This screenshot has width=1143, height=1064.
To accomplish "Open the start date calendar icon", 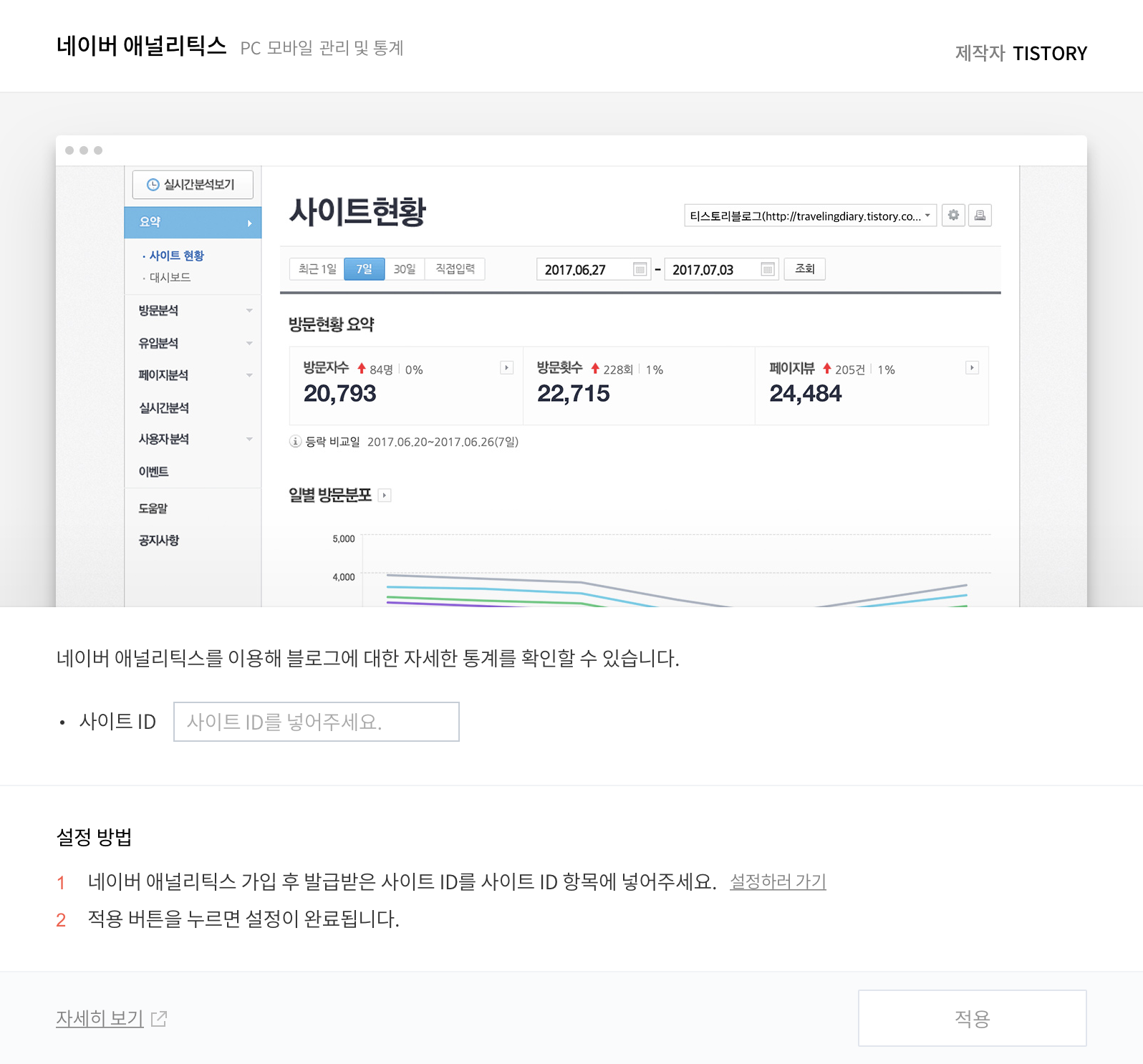I will 640,269.
